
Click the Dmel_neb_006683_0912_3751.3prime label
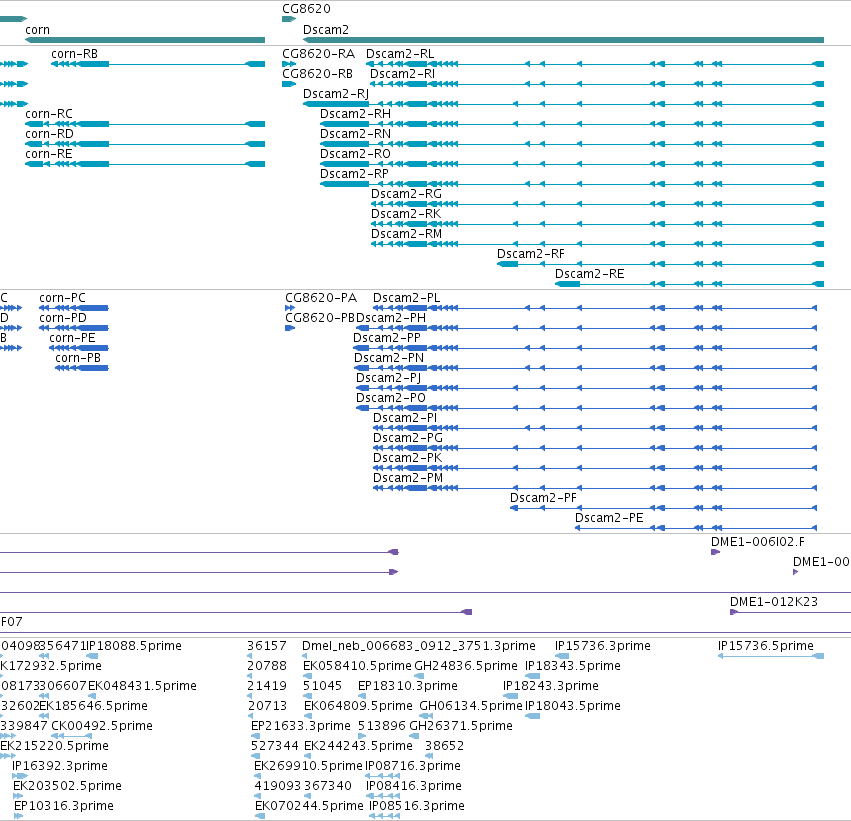(x=419, y=646)
